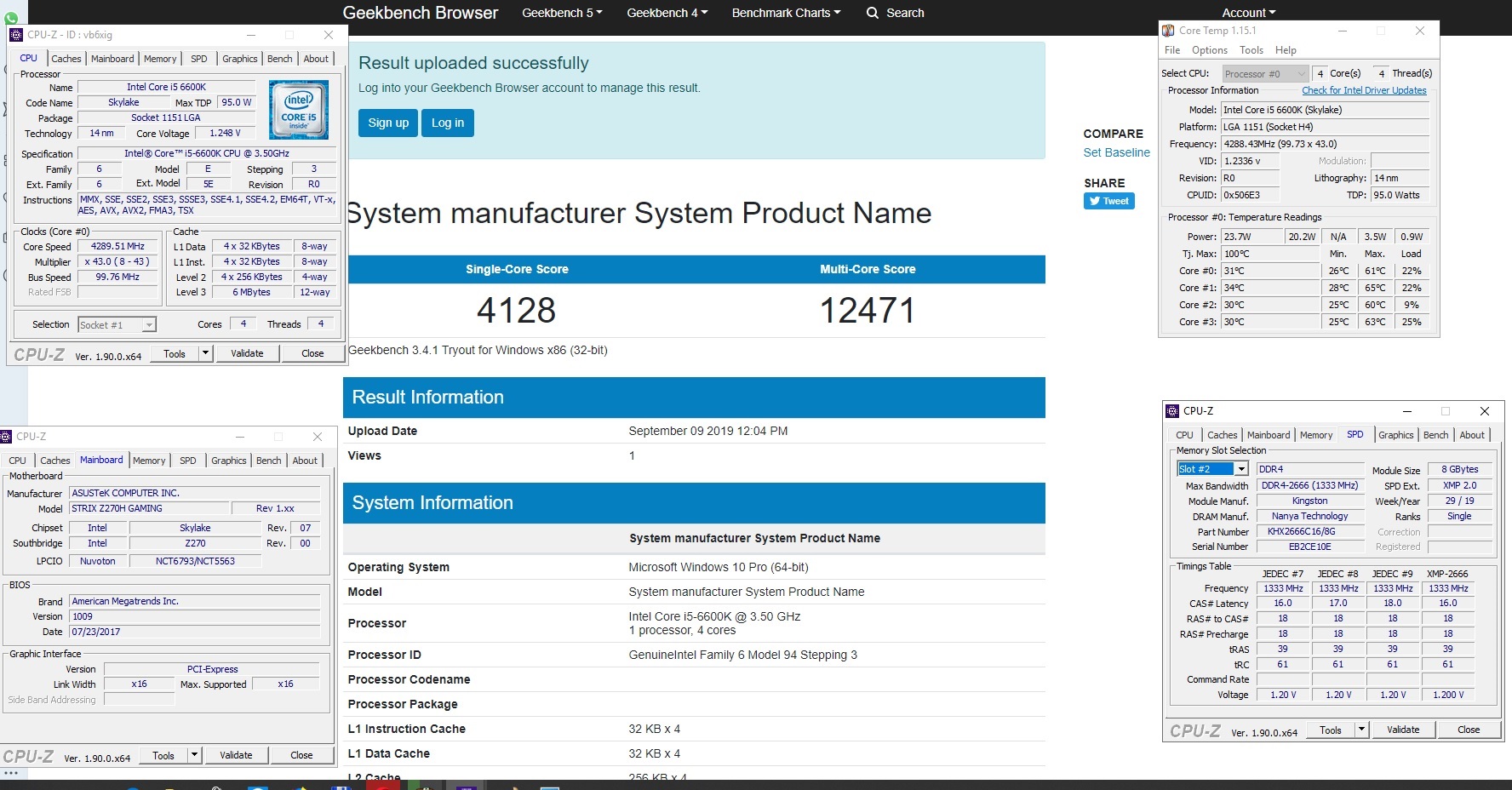This screenshot has height=790, width=1512.
Task: Open About tab in the CPU-Z SPD window
Action: pyautogui.click(x=1472, y=435)
